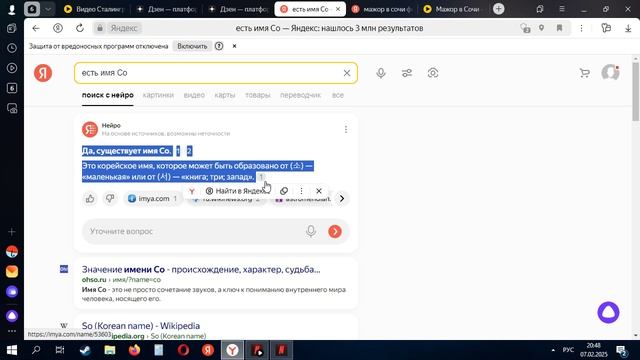Bookmark this page with the flag icon
This screenshot has width=640, height=360.
click(x=559, y=28)
